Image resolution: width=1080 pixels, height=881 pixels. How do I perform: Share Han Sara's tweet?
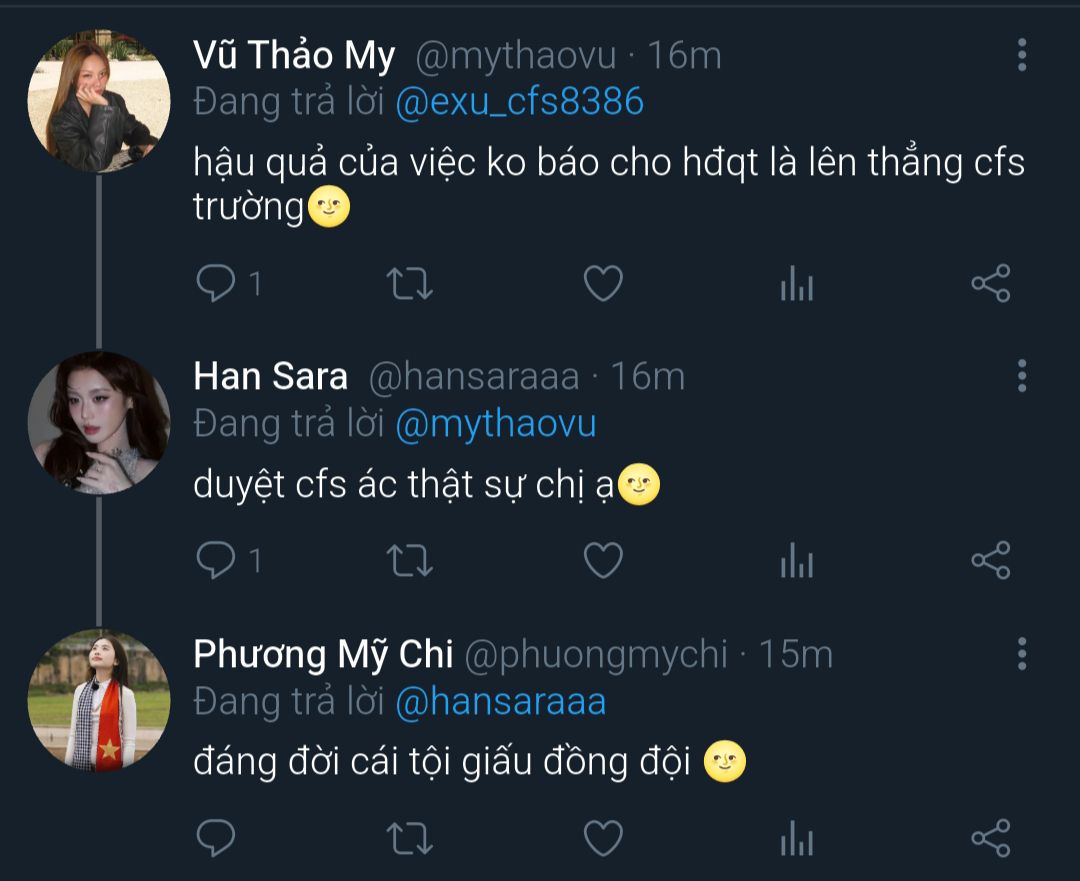tap(991, 560)
